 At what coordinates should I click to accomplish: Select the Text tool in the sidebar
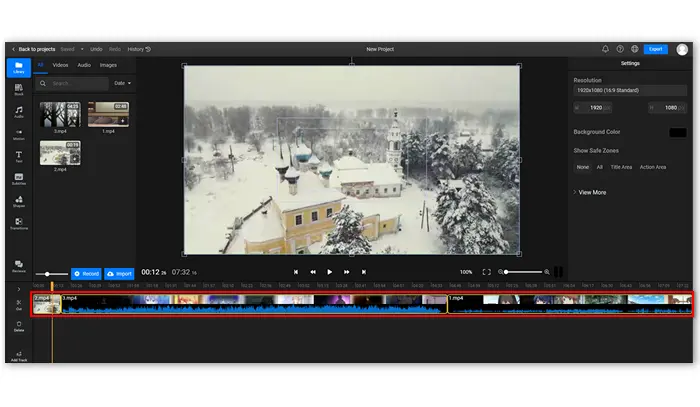[x=19, y=156]
